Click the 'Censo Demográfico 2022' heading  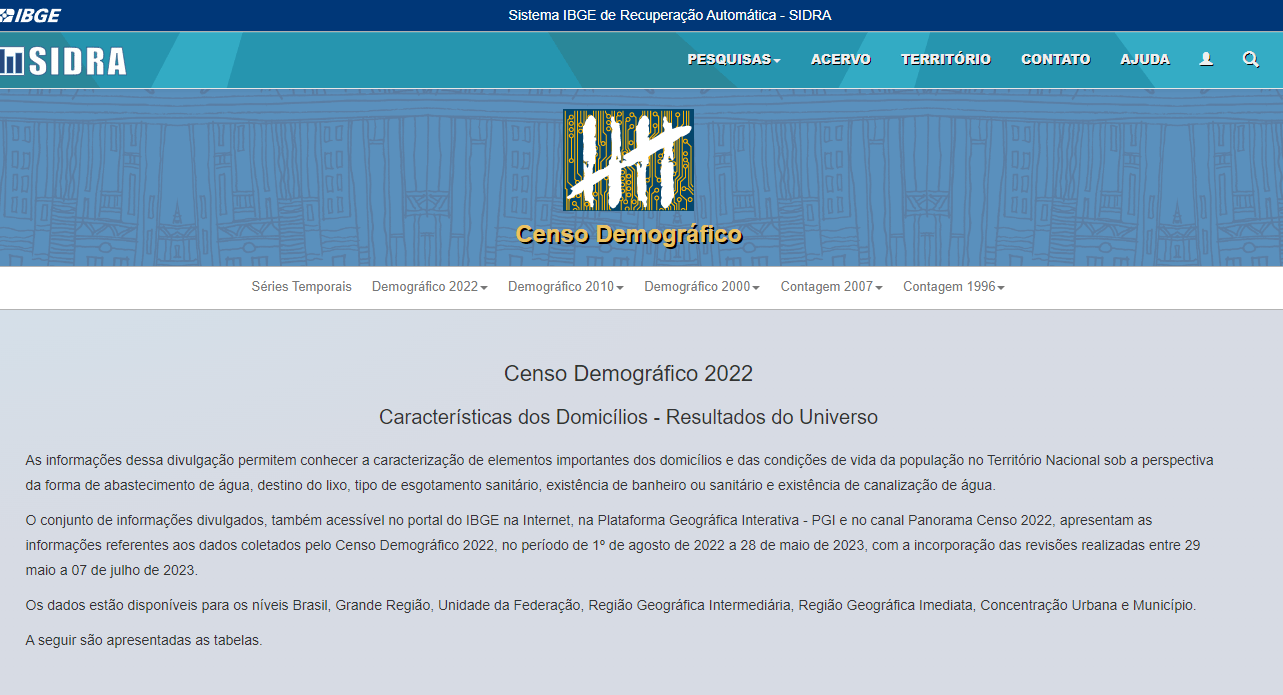coord(628,374)
